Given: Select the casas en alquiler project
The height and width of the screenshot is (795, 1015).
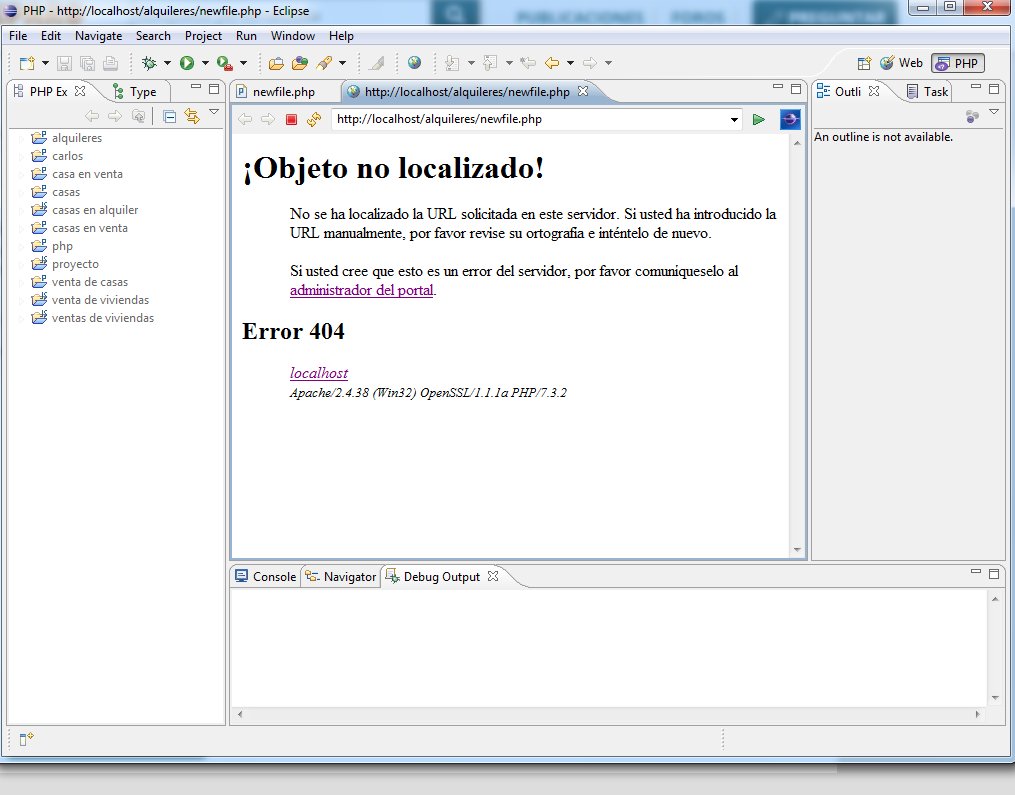Looking at the screenshot, I should pos(95,210).
